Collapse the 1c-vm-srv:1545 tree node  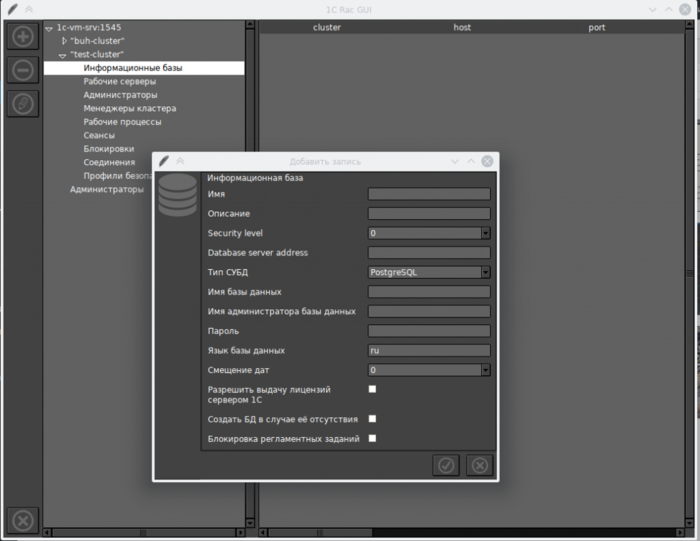point(49,29)
